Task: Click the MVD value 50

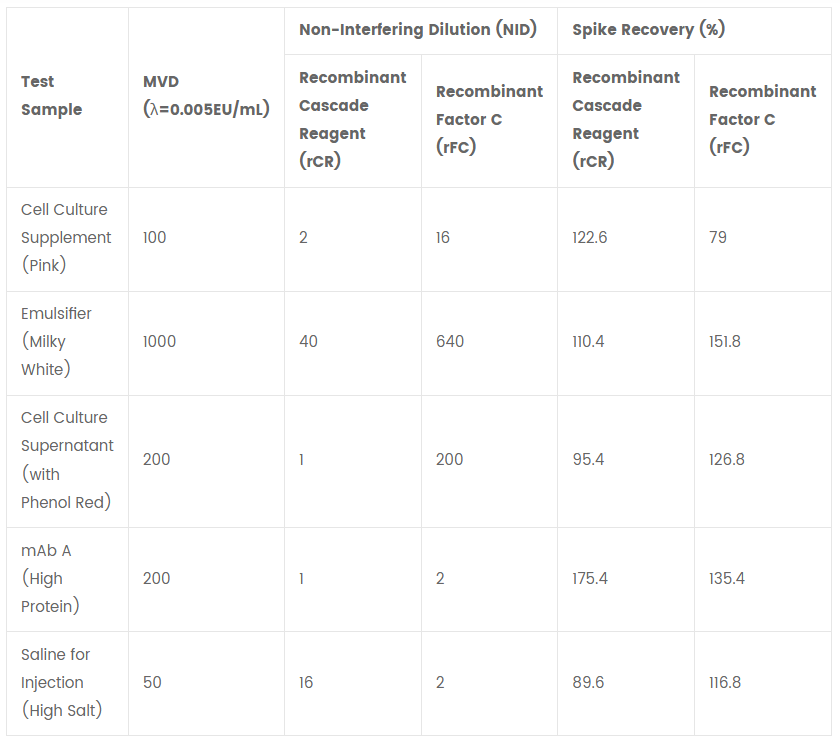Action: (152, 683)
